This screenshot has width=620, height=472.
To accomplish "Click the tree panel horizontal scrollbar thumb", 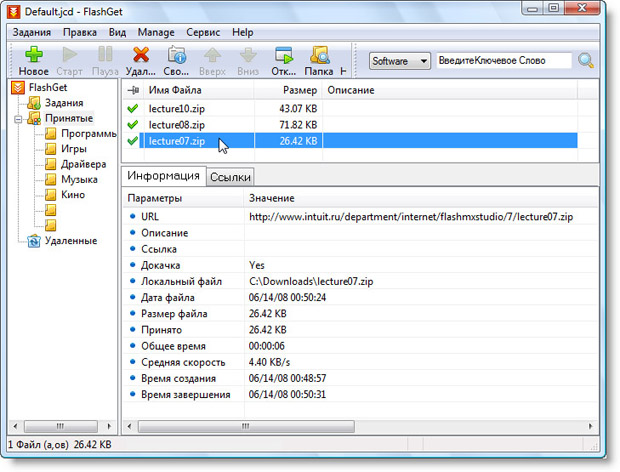I will [60, 426].
